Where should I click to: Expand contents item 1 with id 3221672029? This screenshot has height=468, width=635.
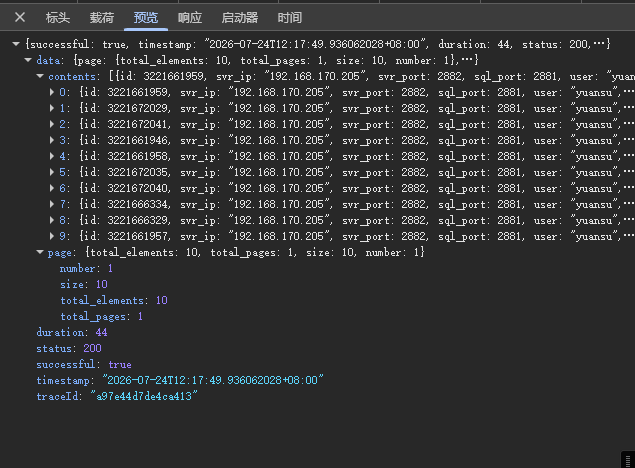52,108
